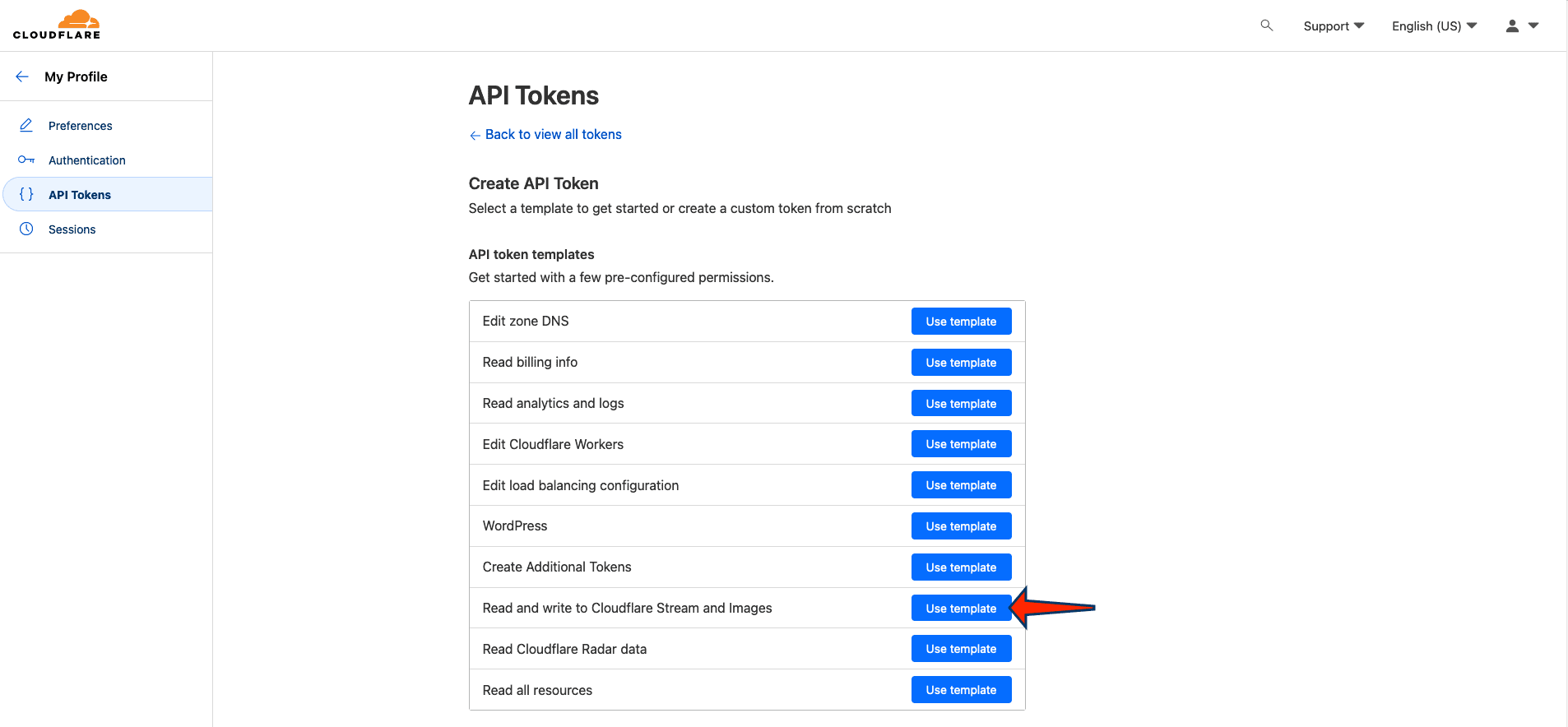Expand the Support dropdown
Screen dimensions: 1568x727
pyautogui.click(x=1334, y=25)
